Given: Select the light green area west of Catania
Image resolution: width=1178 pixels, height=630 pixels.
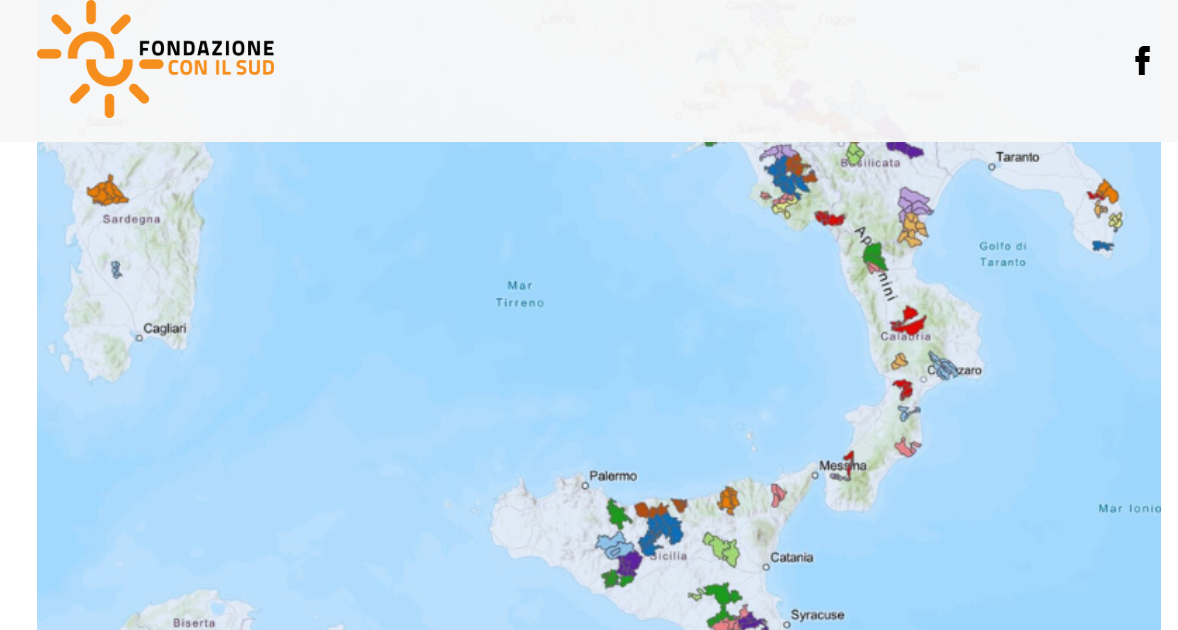Looking at the screenshot, I should (x=720, y=548).
